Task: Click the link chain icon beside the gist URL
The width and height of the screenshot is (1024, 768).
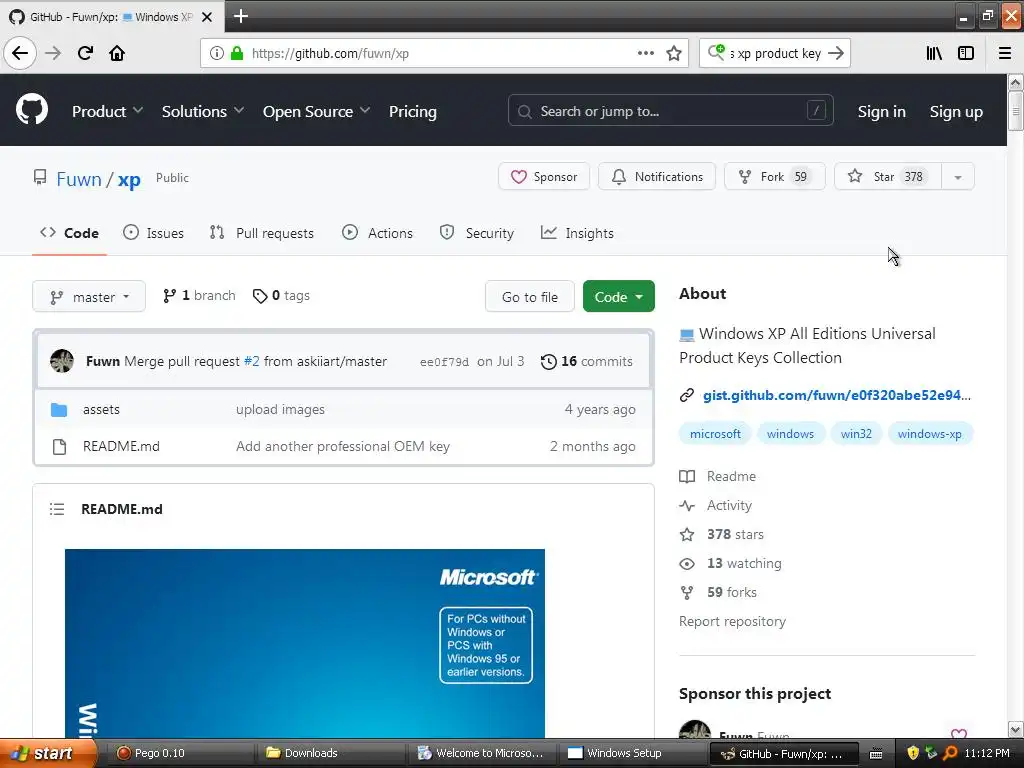Action: click(686, 395)
